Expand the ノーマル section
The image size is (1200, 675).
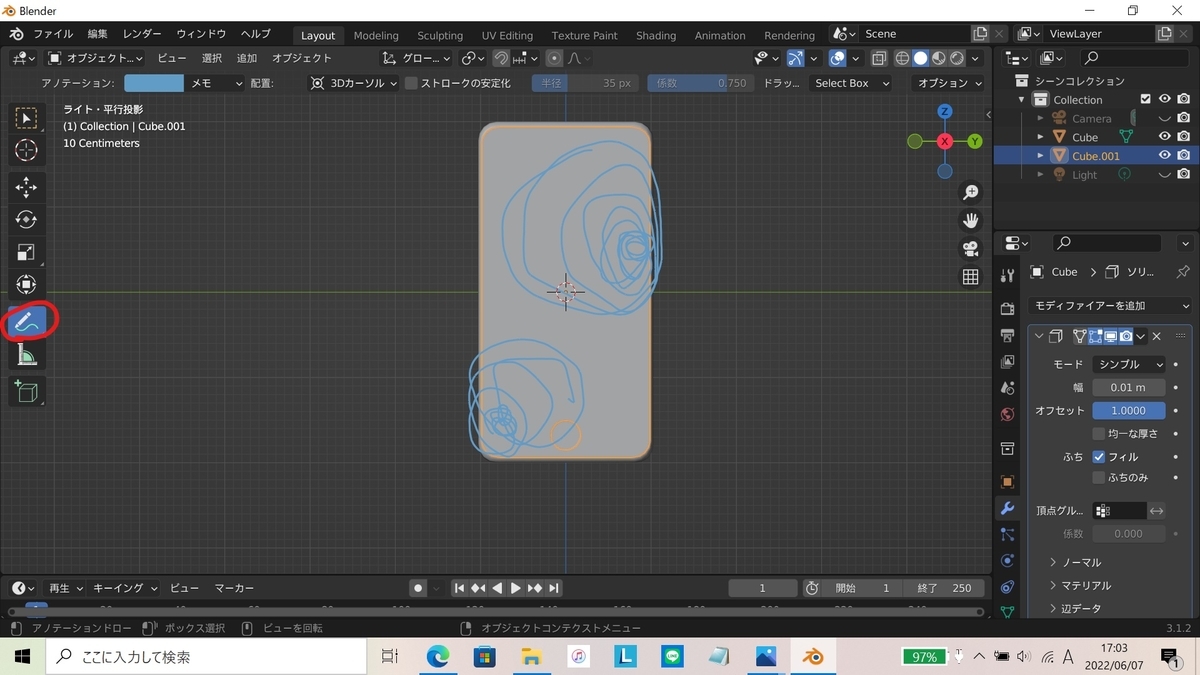[1080, 563]
